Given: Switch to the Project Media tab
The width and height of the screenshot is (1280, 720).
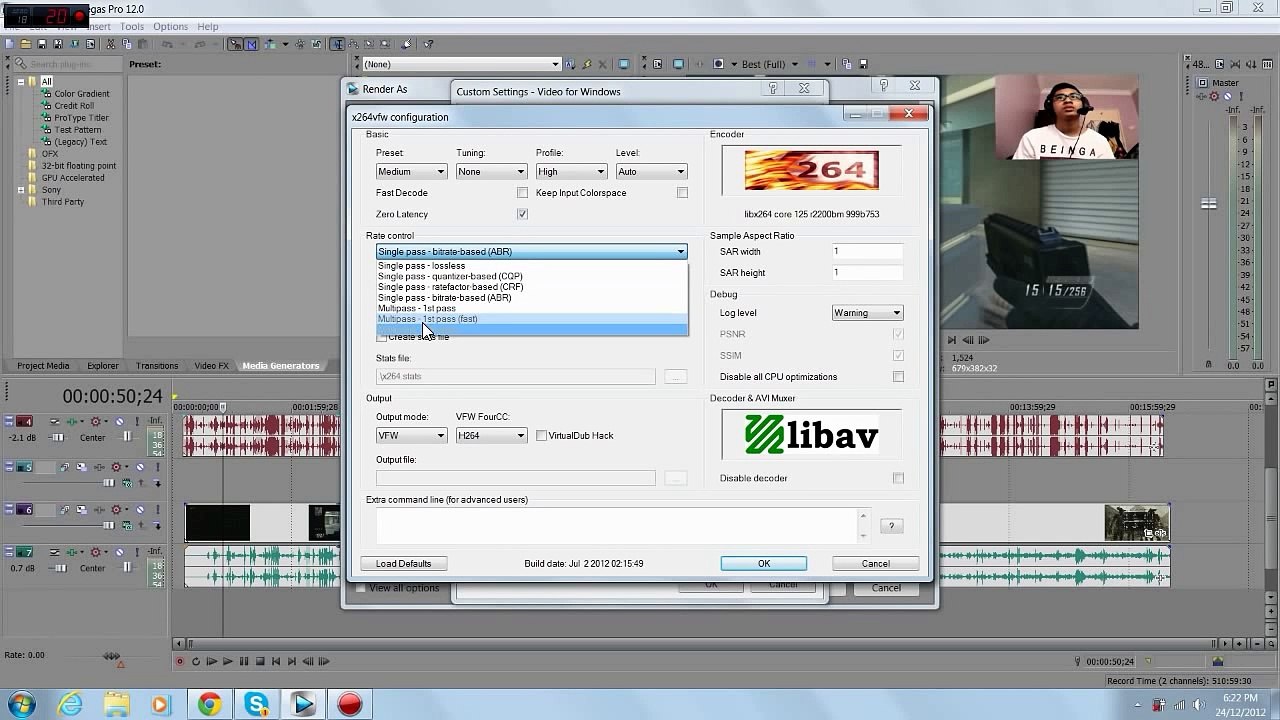Looking at the screenshot, I should (x=43, y=366).
